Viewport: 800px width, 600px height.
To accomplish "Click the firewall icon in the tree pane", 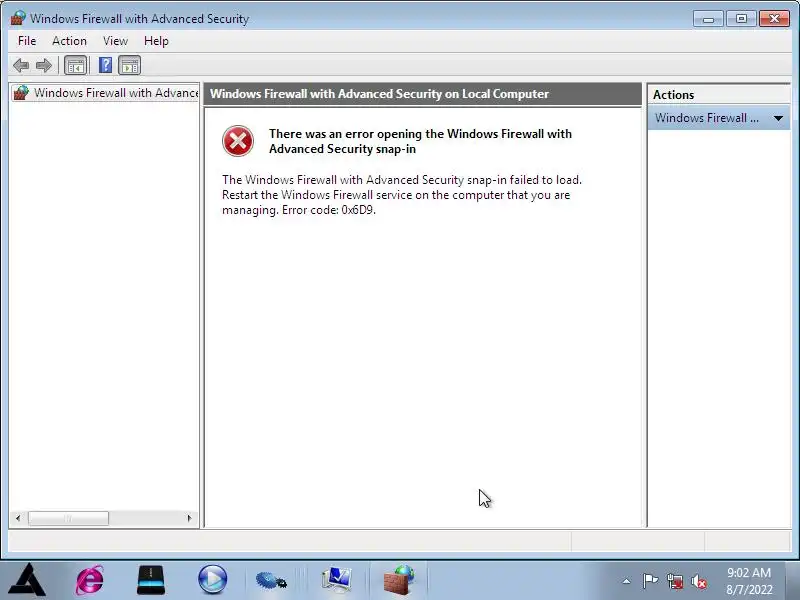I will click(21, 93).
